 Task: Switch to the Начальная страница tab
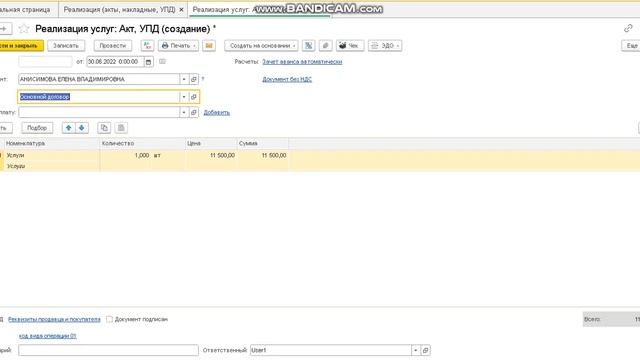tap(29, 9)
